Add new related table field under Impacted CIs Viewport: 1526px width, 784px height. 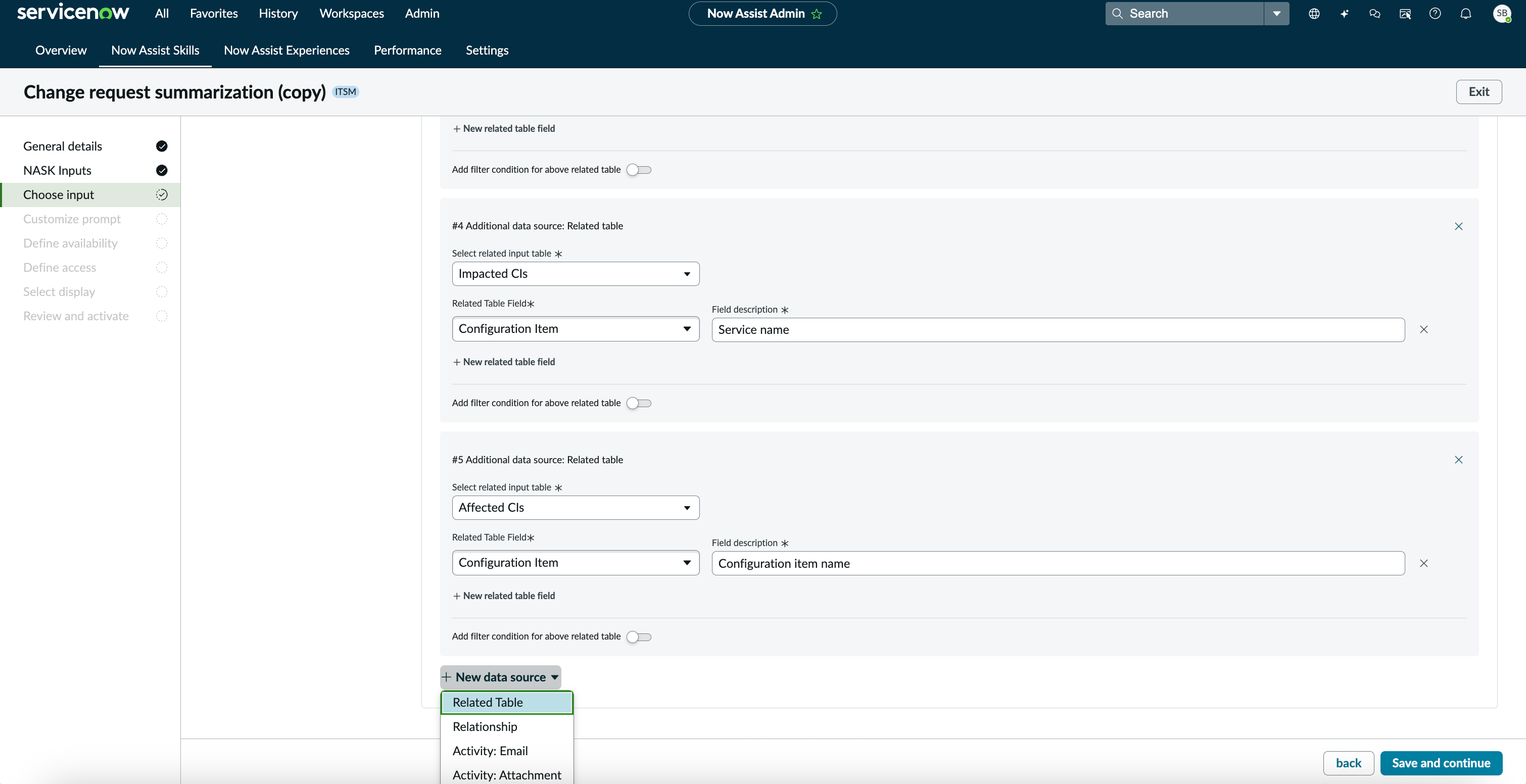pyautogui.click(x=504, y=362)
